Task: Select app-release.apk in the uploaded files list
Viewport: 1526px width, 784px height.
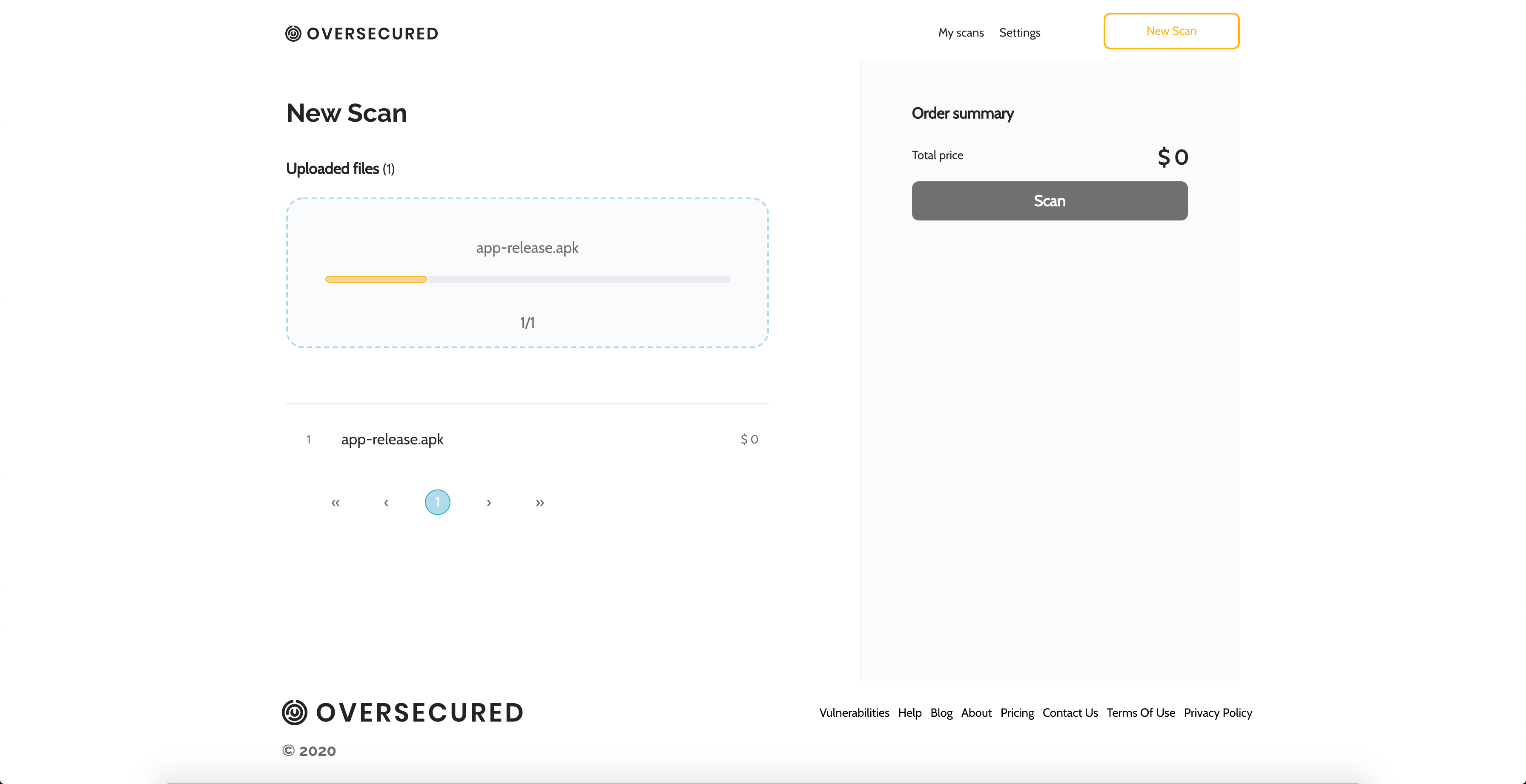Action: point(393,439)
